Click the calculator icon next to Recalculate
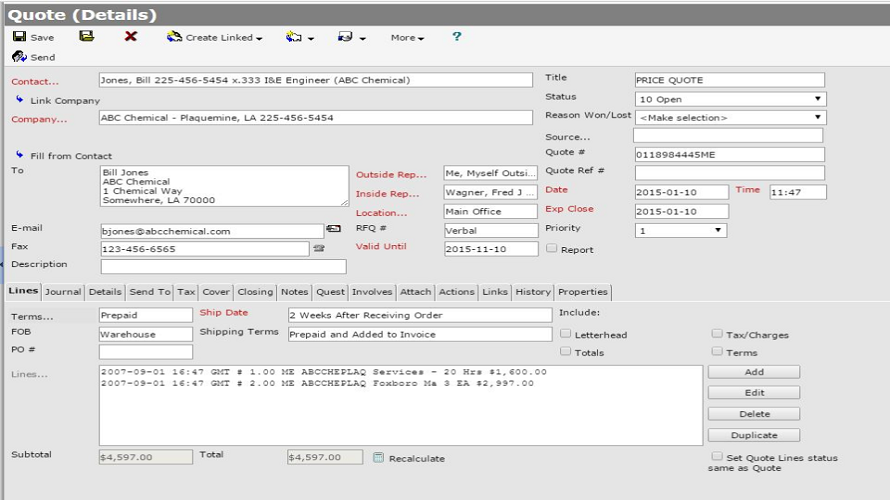This screenshot has height=500, width=890. tap(378, 458)
